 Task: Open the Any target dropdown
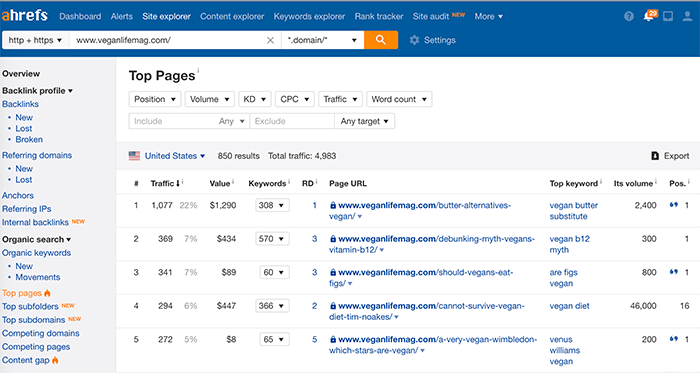coord(364,121)
